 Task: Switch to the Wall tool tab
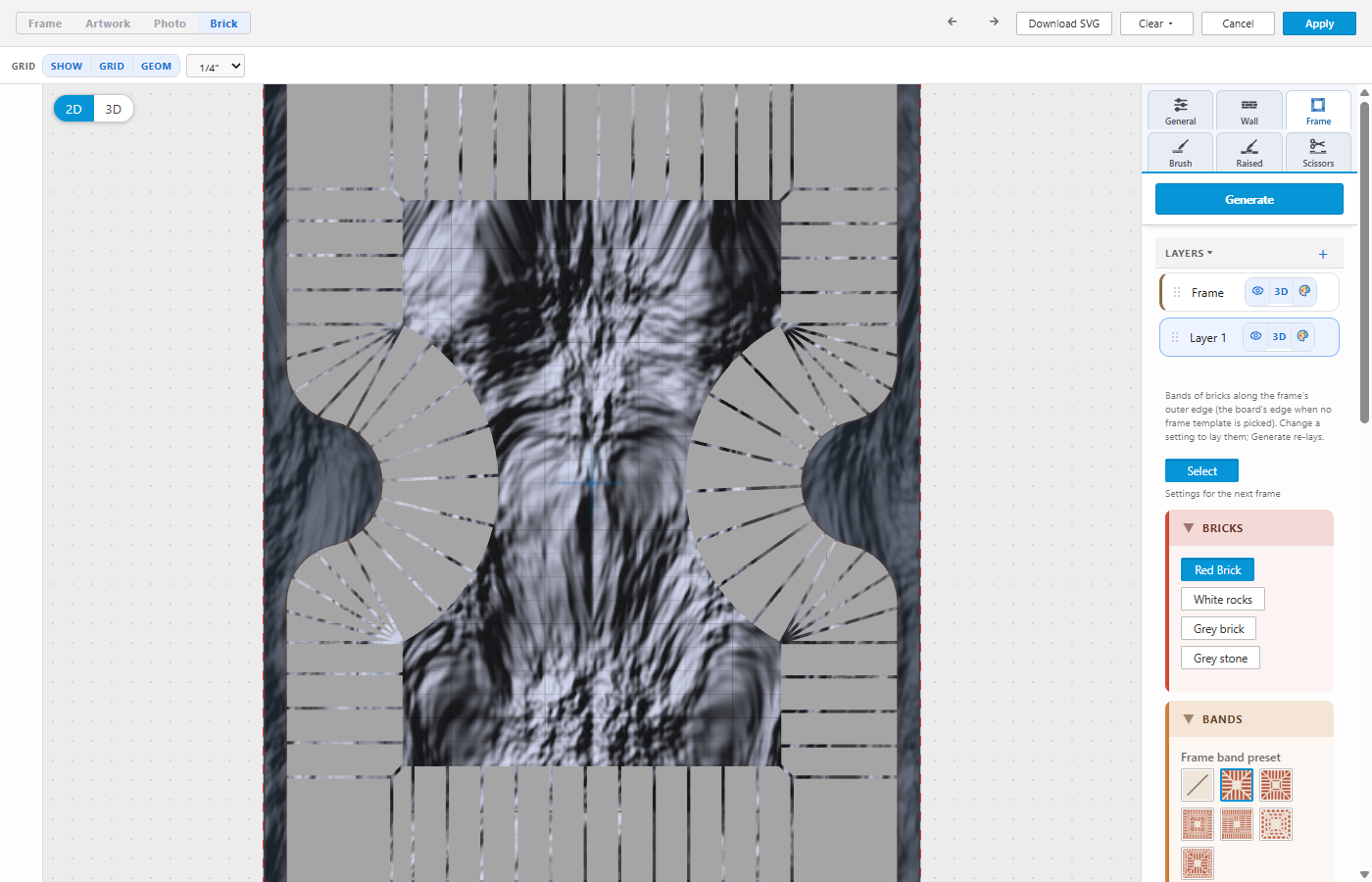pos(1249,111)
